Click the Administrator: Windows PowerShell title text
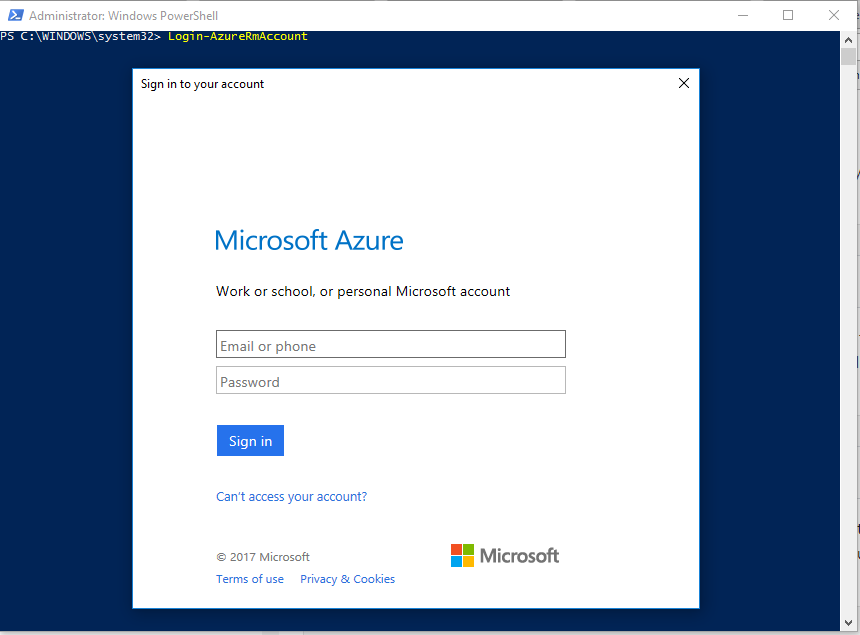 [x=124, y=16]
